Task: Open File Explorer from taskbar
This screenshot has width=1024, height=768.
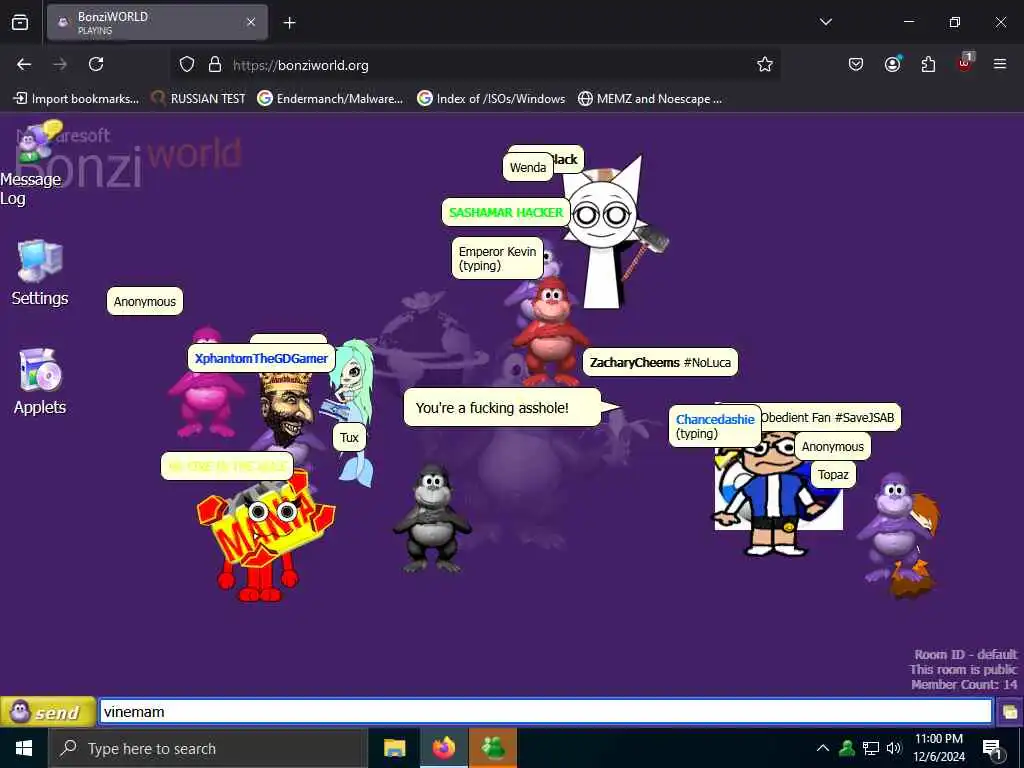Action: pyautogui.click(x=394, y=748)
